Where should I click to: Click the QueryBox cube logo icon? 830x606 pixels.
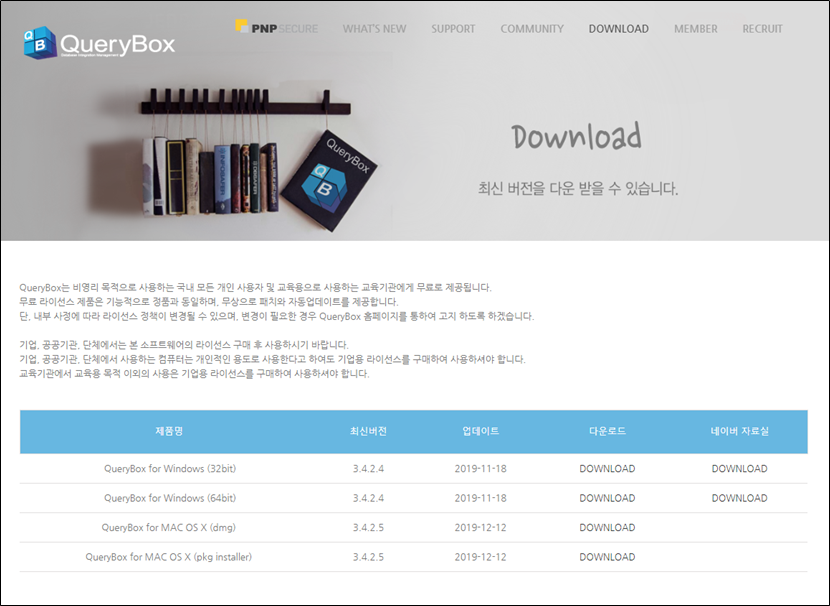click(x=40, y=42)
